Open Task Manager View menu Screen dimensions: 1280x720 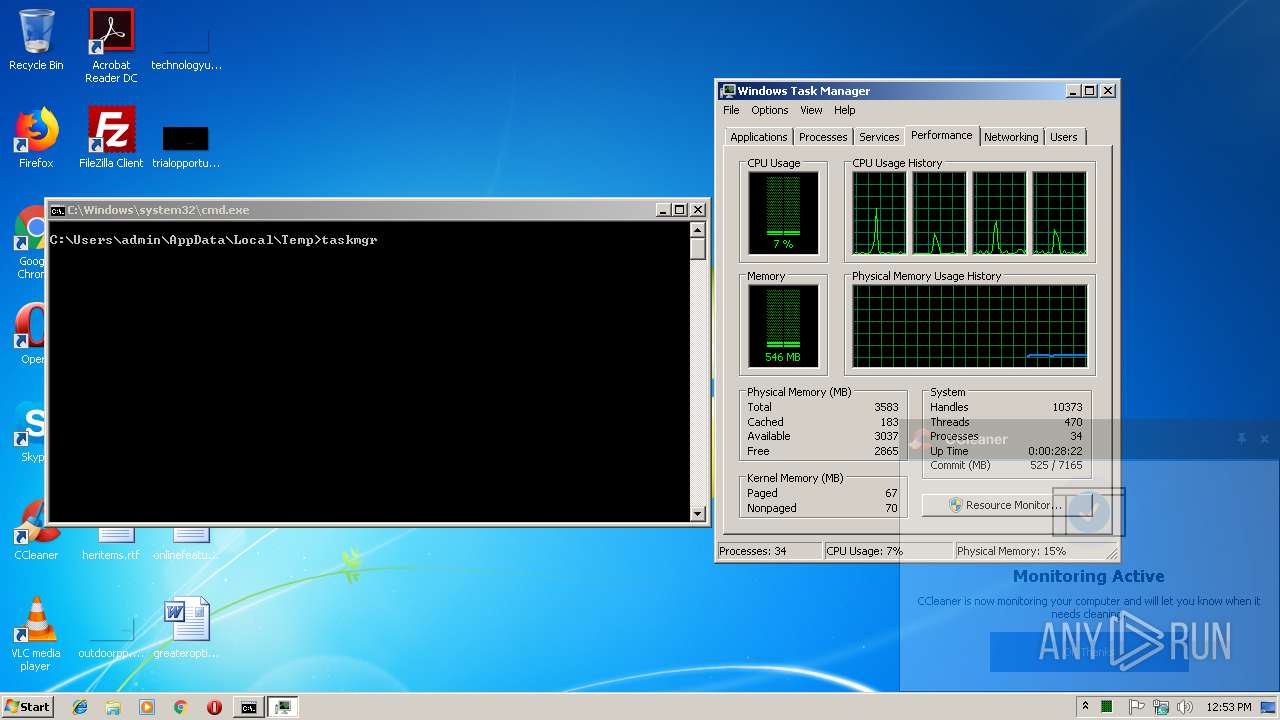811,110
